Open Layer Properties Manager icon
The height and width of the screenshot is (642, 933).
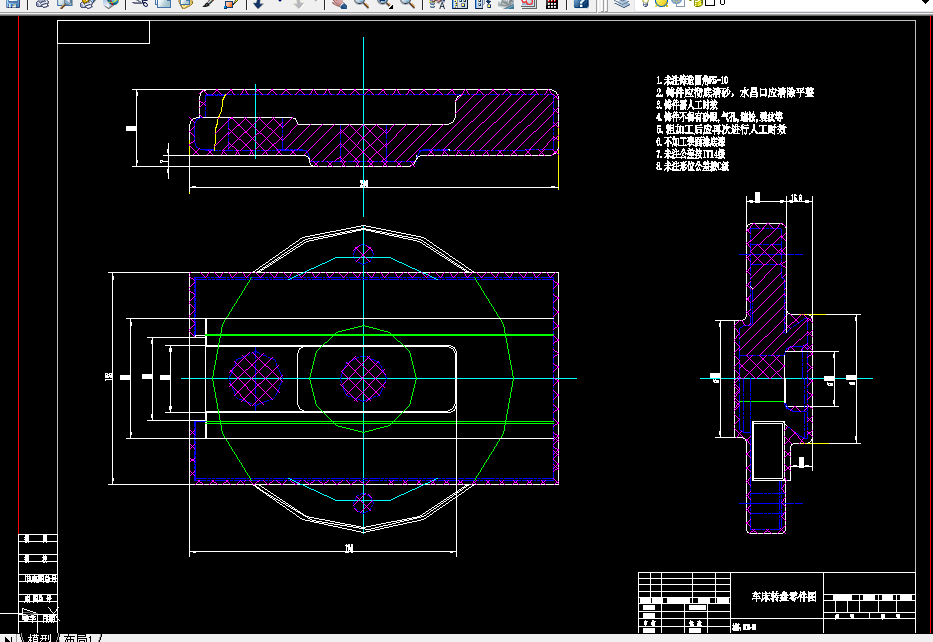pyautogui.click(x=622, y=3)
